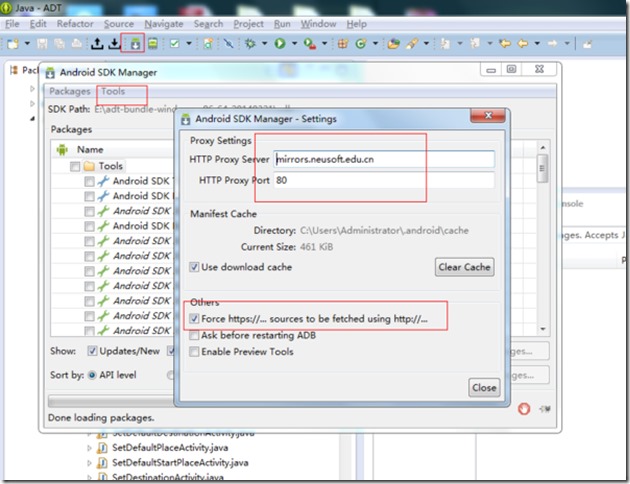
Task: Open SetDefaultPlaceActivity.java file
Action: [x=170, y=447]
